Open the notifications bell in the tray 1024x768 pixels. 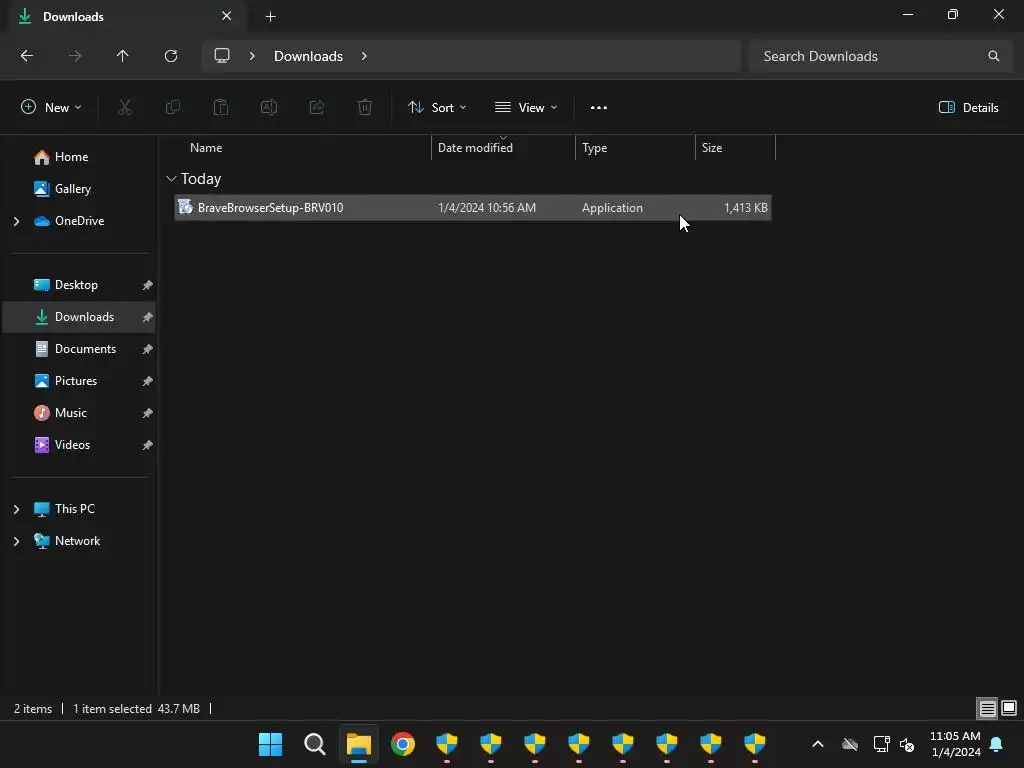click(x=997, y=744)
